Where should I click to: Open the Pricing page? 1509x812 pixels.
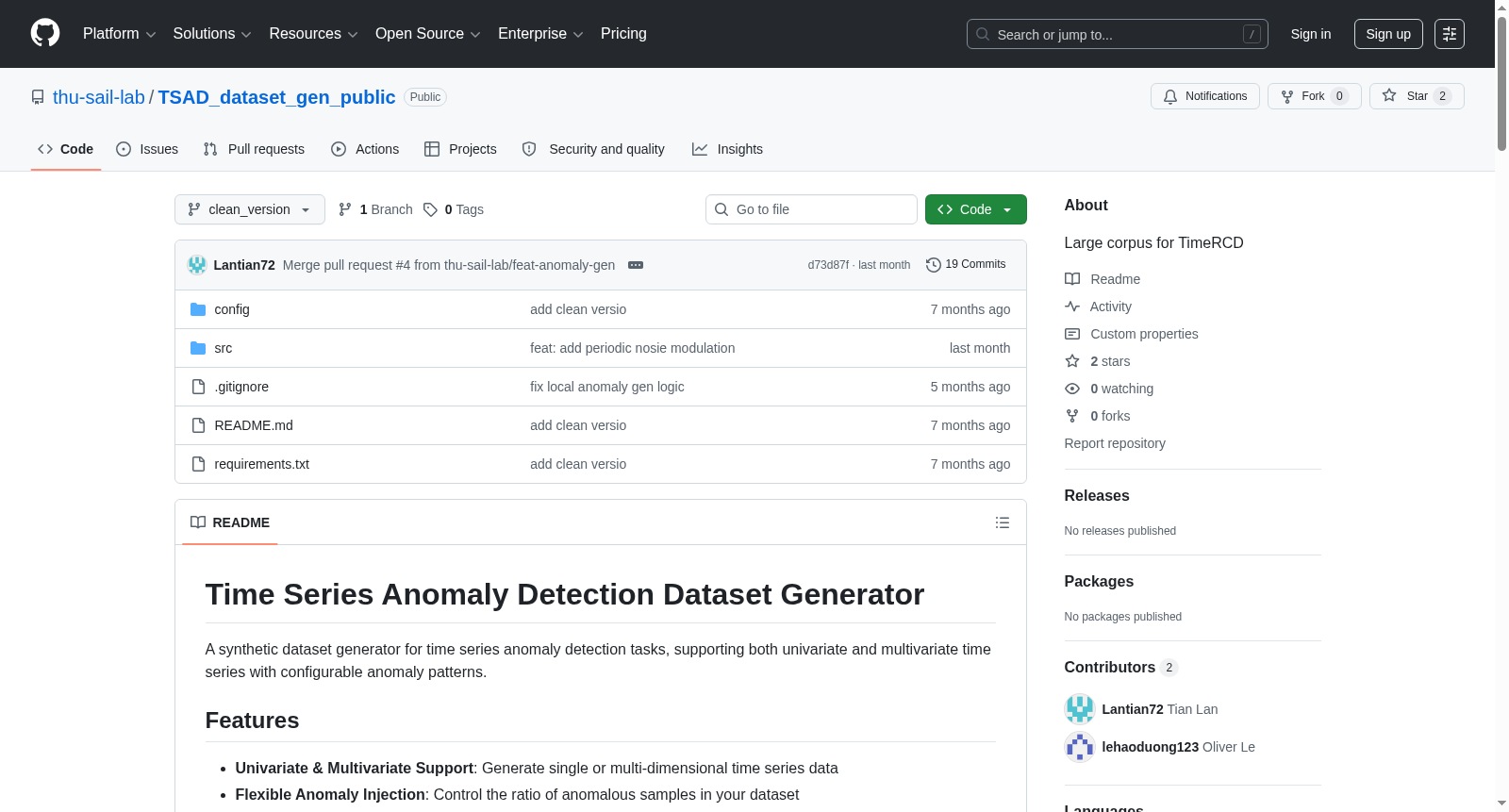[623, 34]
